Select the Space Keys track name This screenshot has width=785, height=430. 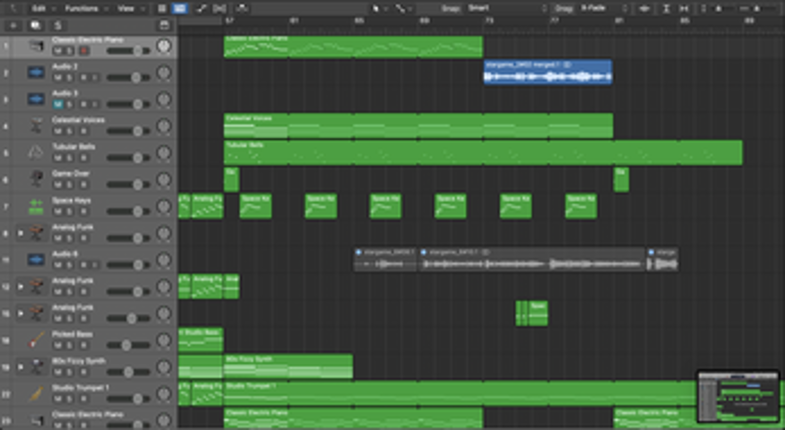pyautogui.click(x=72, y=200)
